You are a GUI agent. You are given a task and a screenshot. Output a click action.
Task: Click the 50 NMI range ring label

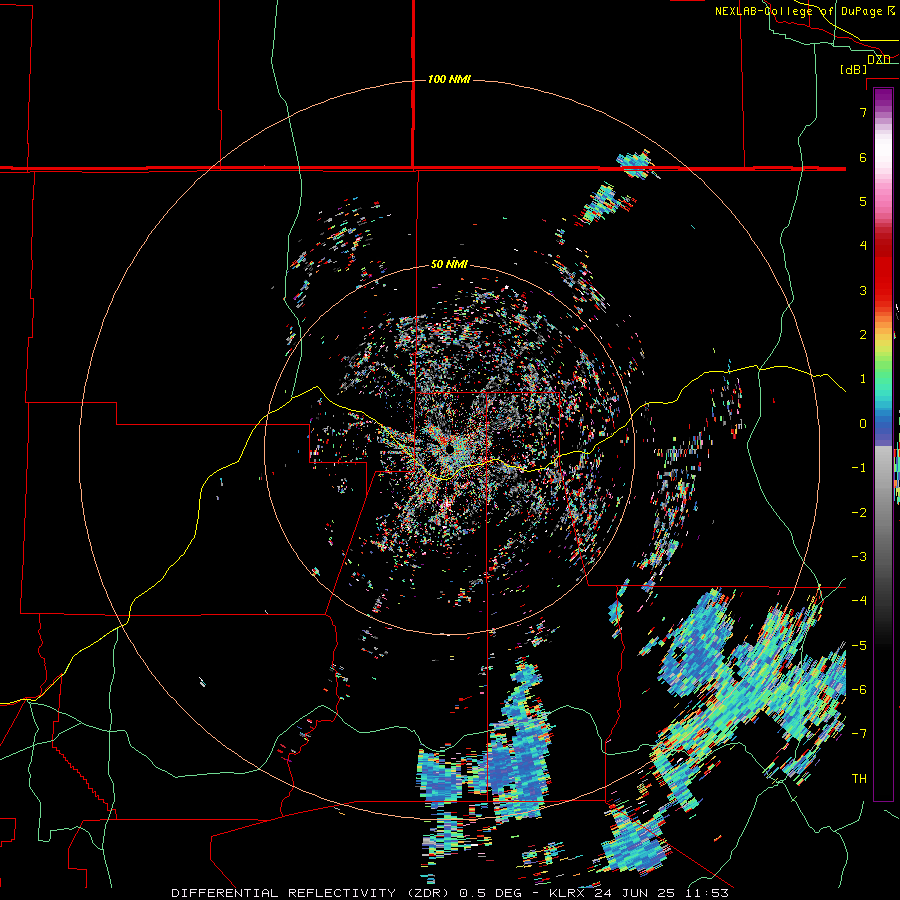point(449,264)
